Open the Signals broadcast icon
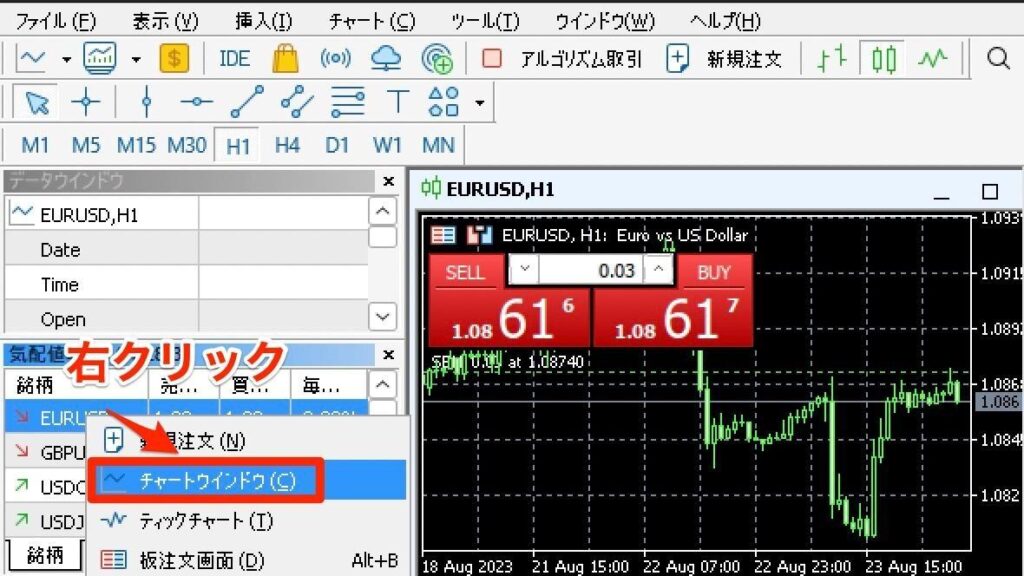Image resolution: width=1024 pixels, height=576 pixels. 336,58
